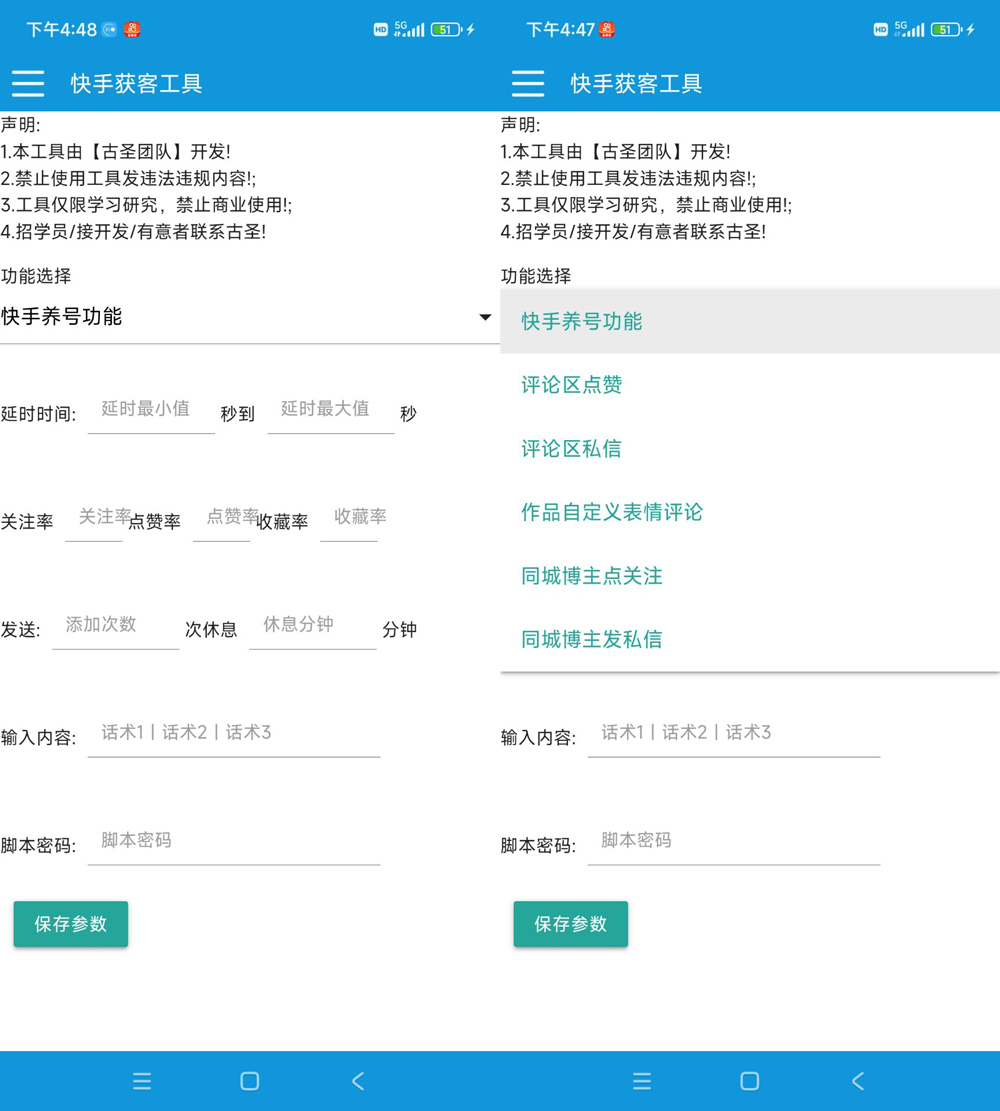This screenshot has height=1111, width=1000.
Task: Click 脚本密码 field in left screen
Action: [234, 842]
